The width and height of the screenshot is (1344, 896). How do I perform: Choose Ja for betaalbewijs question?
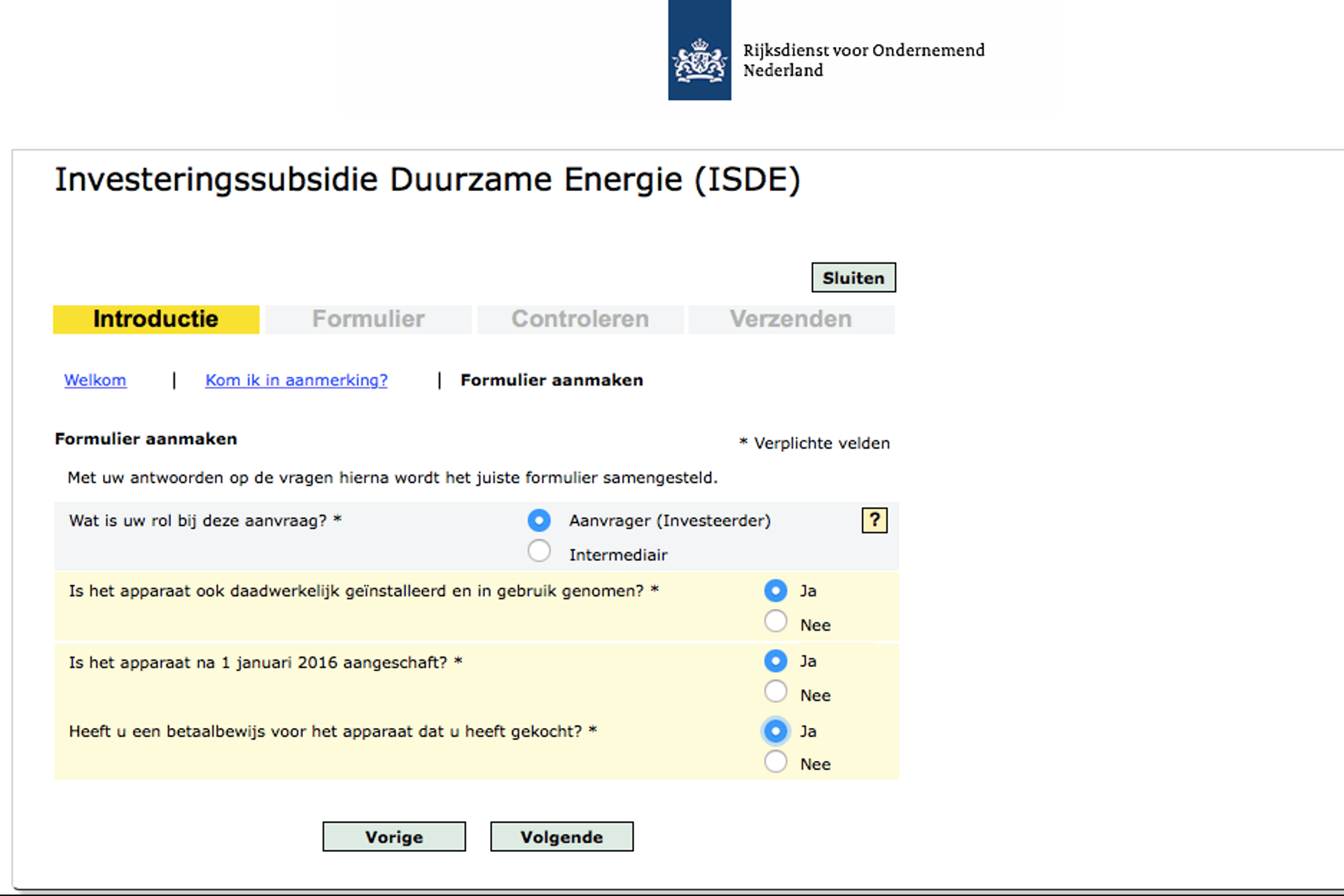click(x=775, y=731)
